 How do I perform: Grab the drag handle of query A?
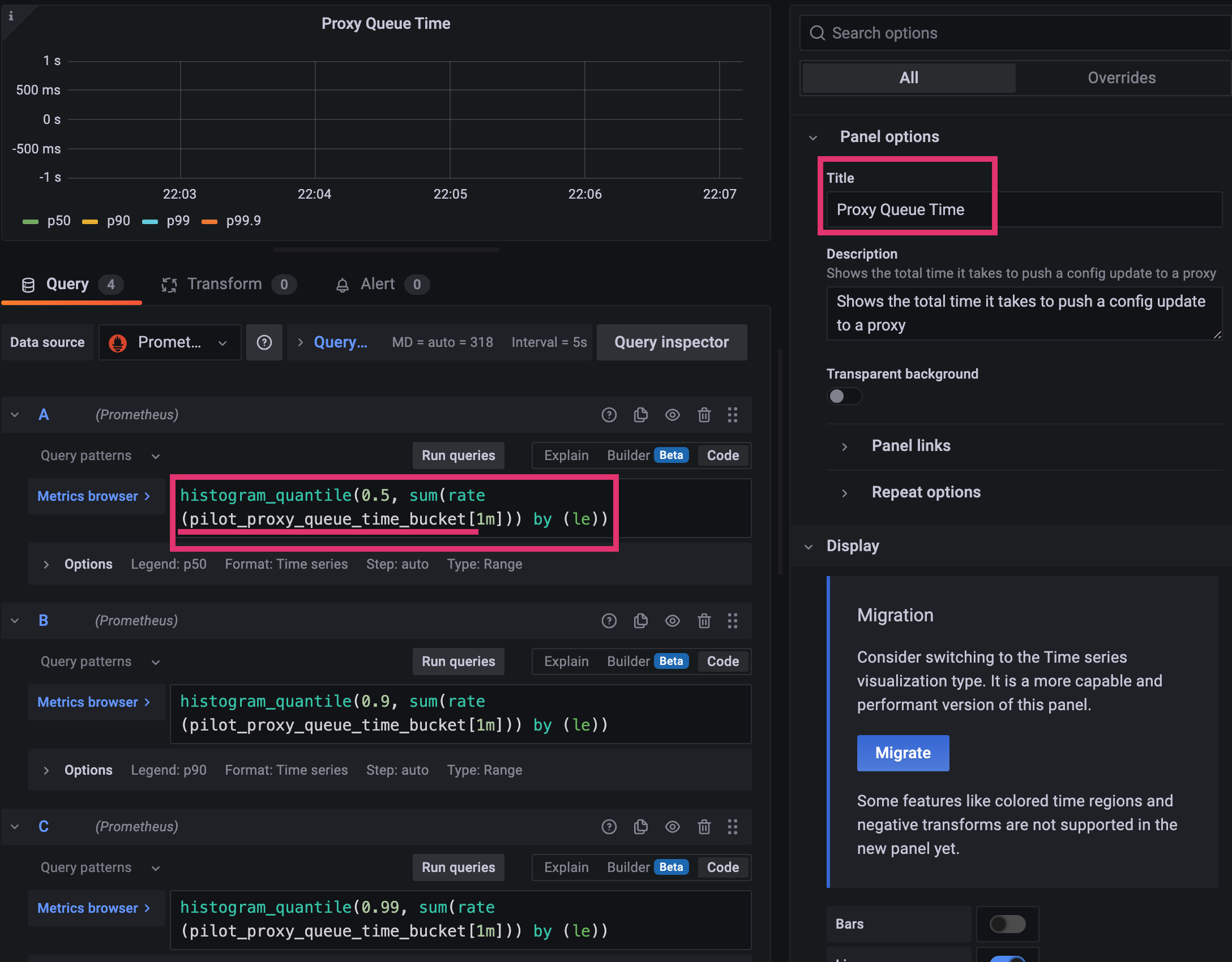pos(733,415)
